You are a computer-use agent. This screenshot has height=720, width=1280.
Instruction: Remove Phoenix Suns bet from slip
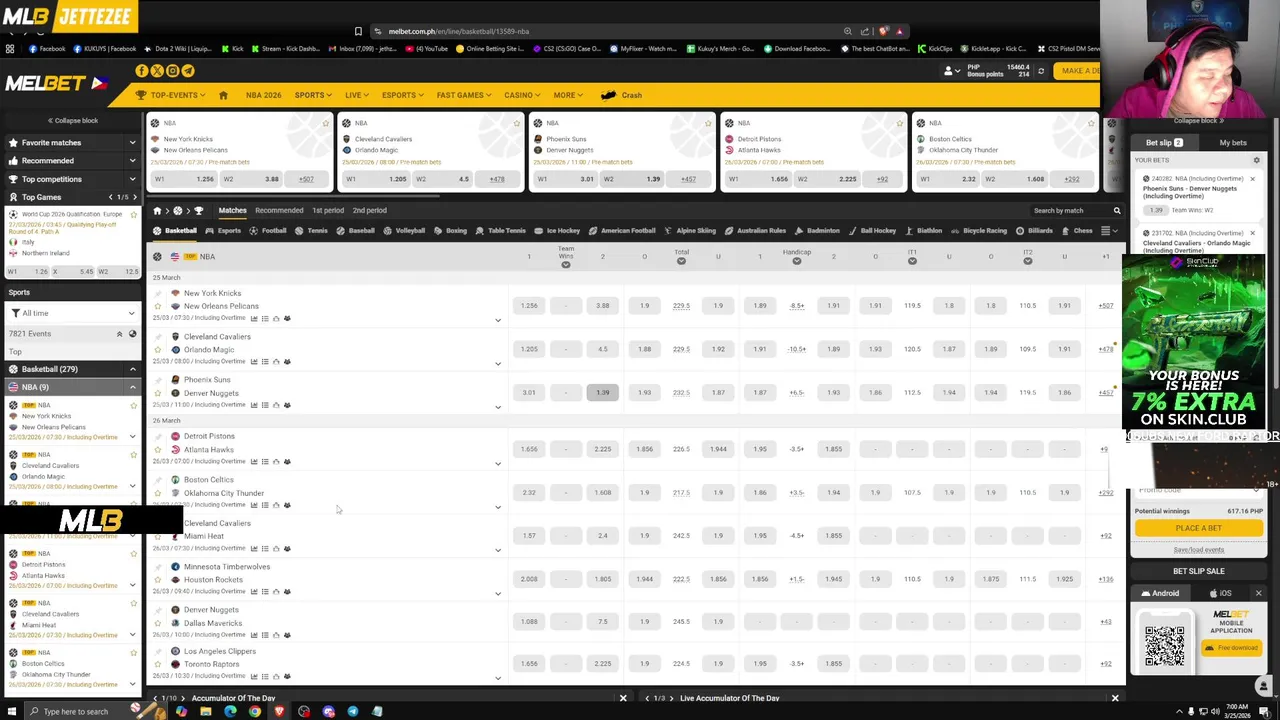click(x=1252, y=179)
